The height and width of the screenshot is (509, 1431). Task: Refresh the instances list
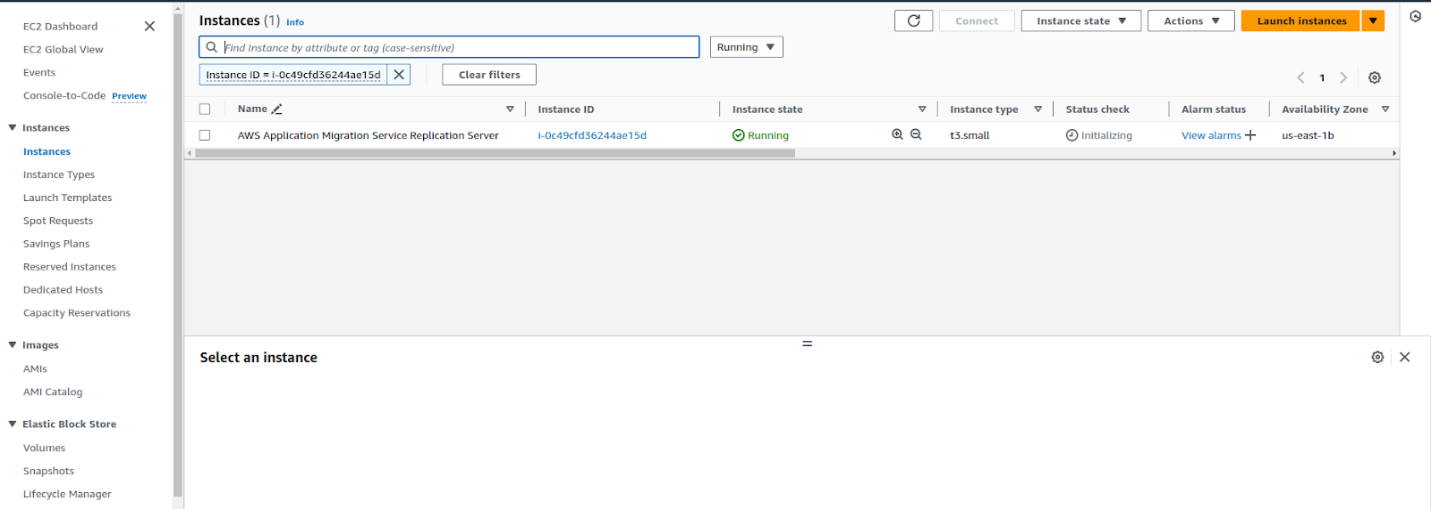pos(913,21)
